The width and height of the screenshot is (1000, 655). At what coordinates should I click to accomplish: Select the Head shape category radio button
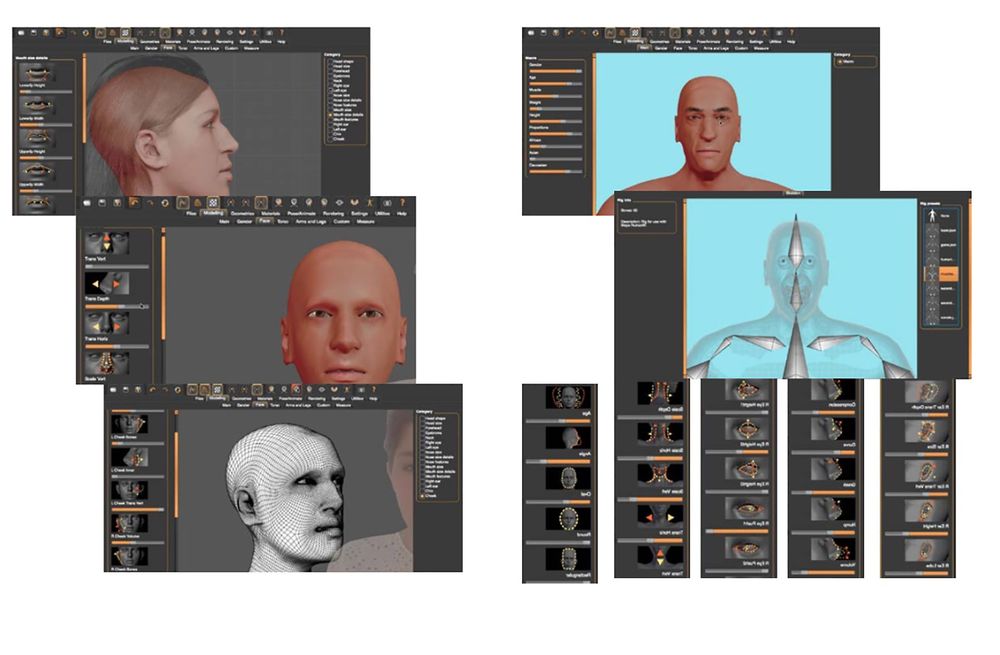coord(329,62)
